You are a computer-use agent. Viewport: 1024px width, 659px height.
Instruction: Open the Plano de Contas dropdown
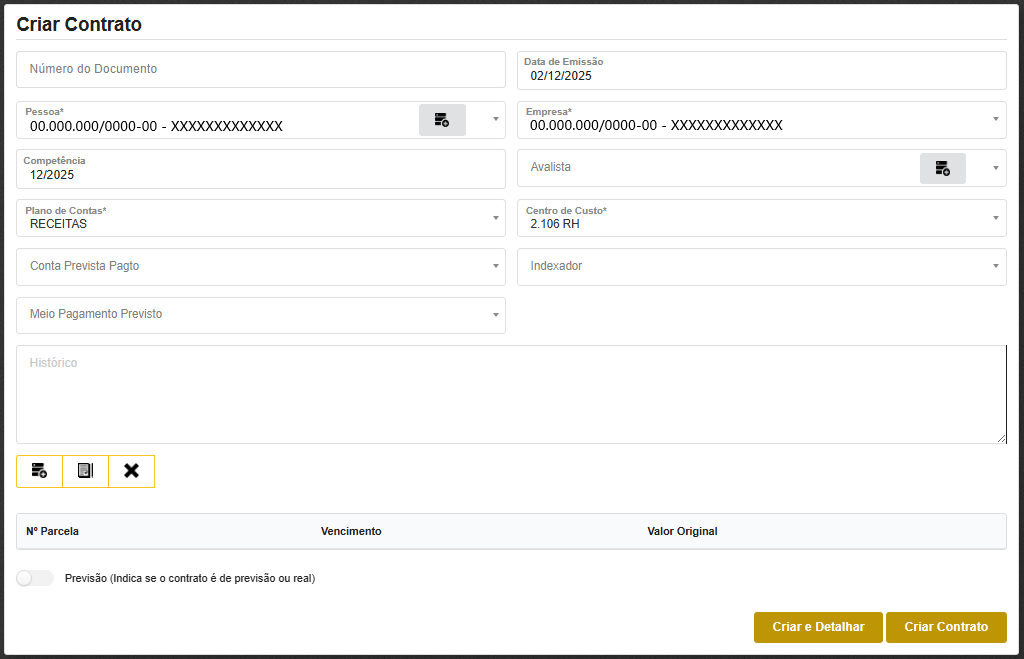[x=496, y=218]
